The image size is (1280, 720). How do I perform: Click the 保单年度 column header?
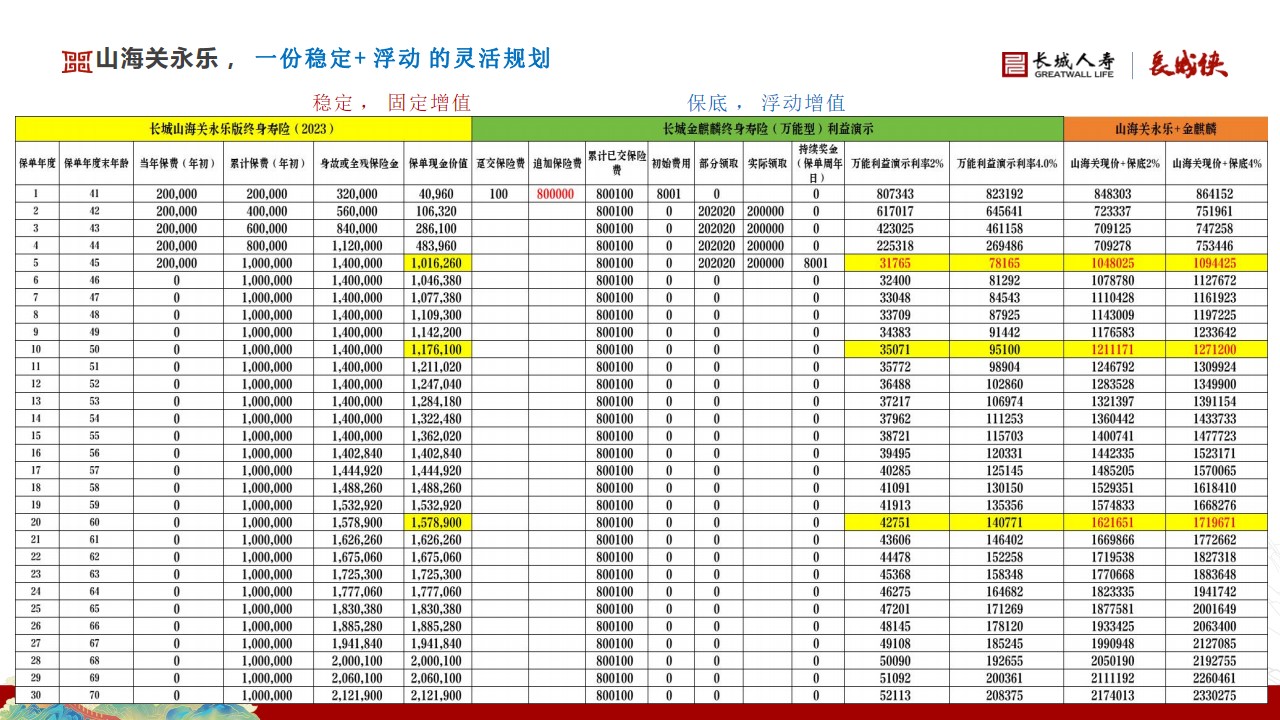click(x=37, y=162)
